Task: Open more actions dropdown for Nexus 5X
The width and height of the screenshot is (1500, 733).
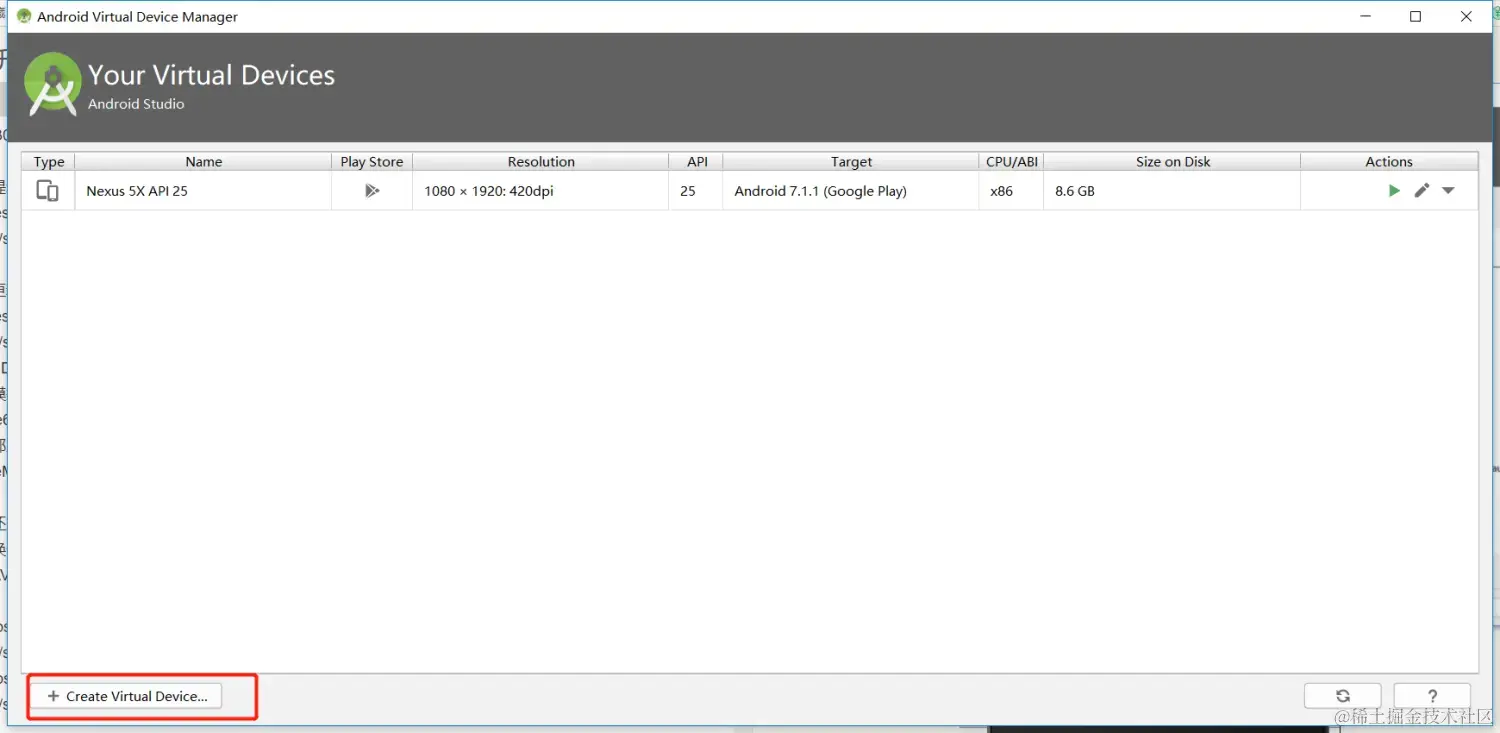Action: click(x=1448, y=190)
